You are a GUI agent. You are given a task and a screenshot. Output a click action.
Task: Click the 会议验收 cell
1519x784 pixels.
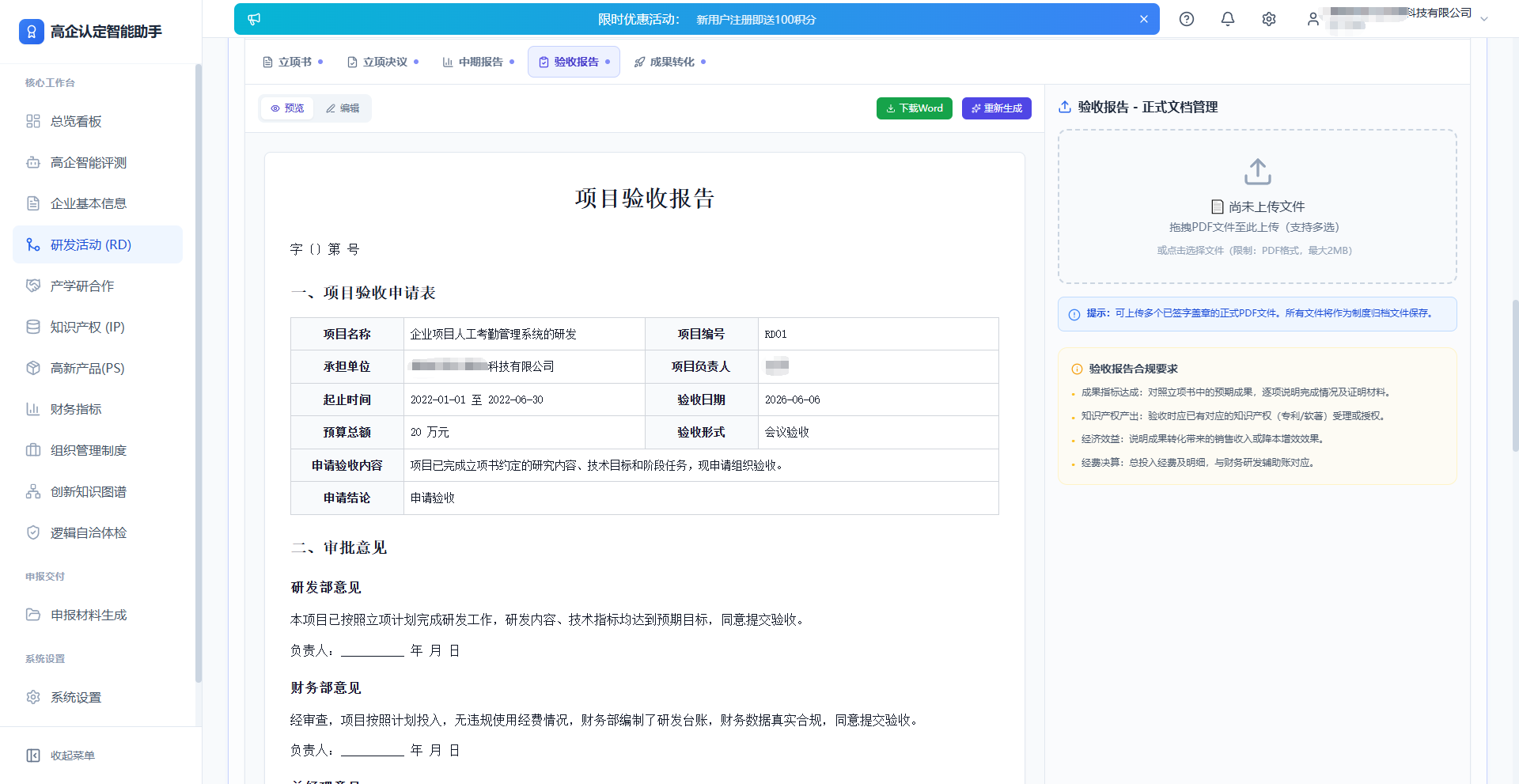(x=878, y=432)
